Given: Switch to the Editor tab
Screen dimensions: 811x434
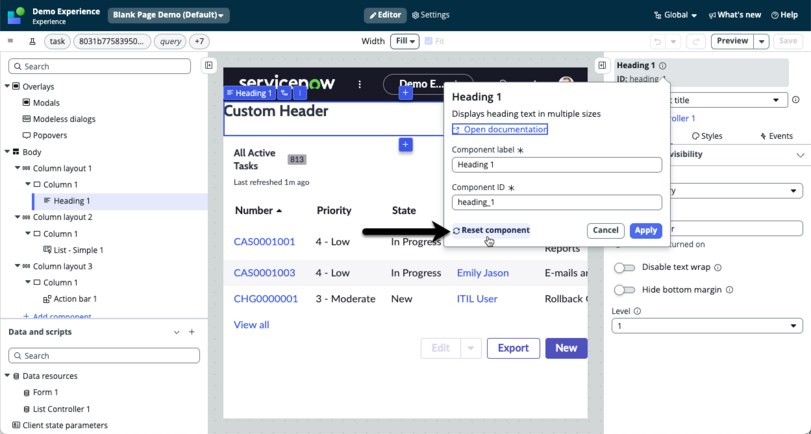Looking at the screenshot, I should (385, 15).
